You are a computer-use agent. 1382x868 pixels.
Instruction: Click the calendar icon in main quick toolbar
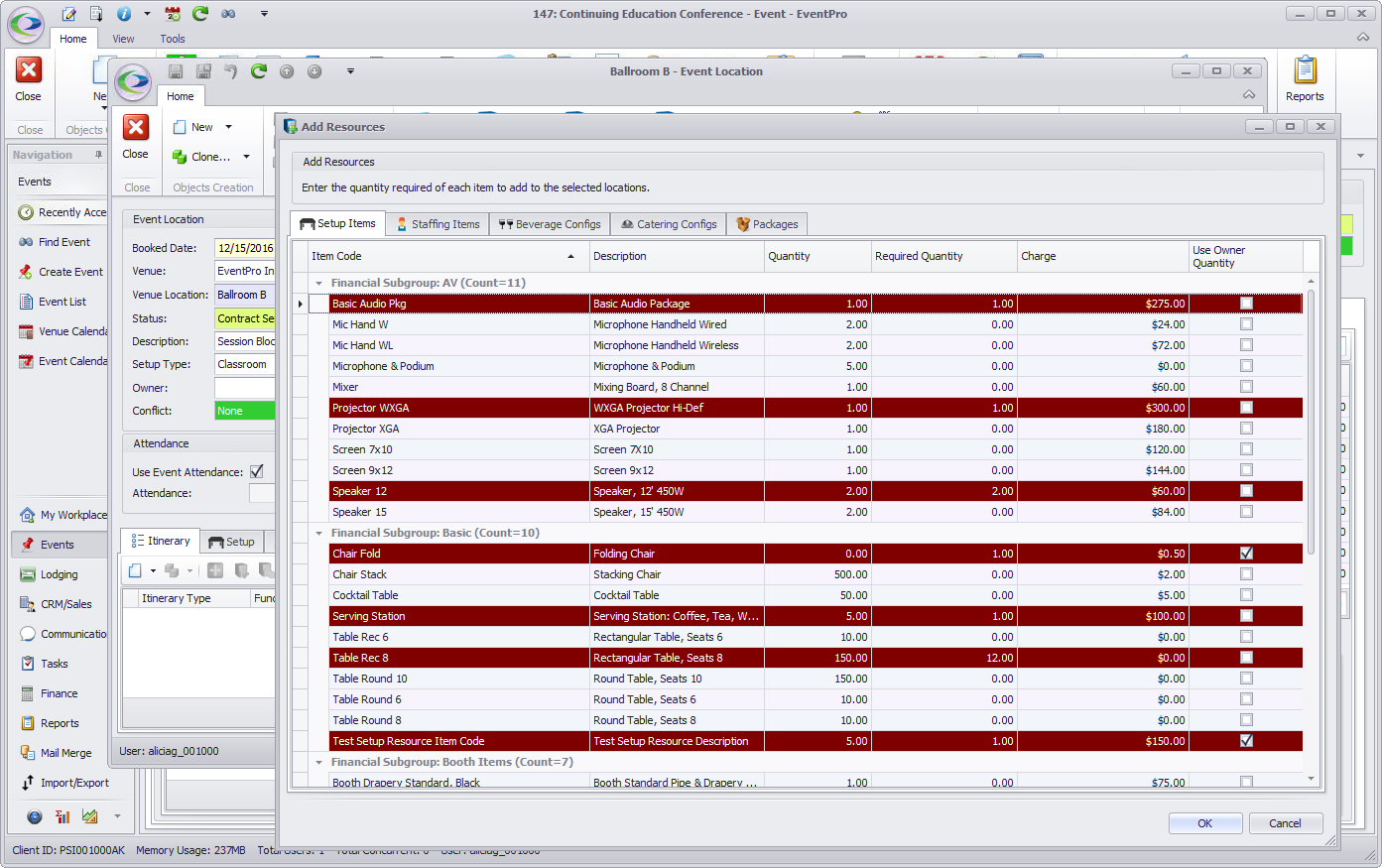pyautogui.click(x=173, y=14)
